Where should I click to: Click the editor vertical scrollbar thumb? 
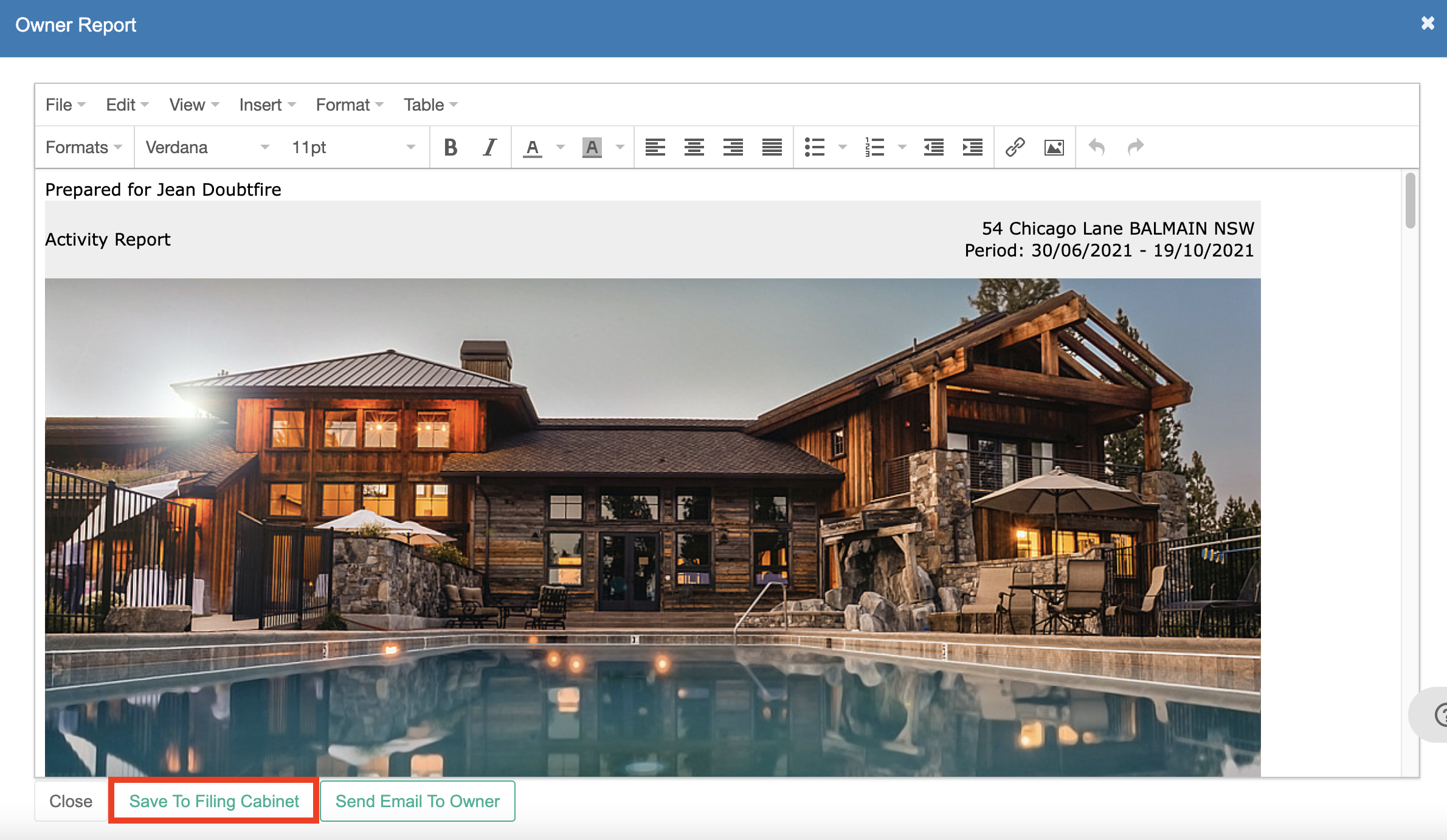tap(1410, 201)
